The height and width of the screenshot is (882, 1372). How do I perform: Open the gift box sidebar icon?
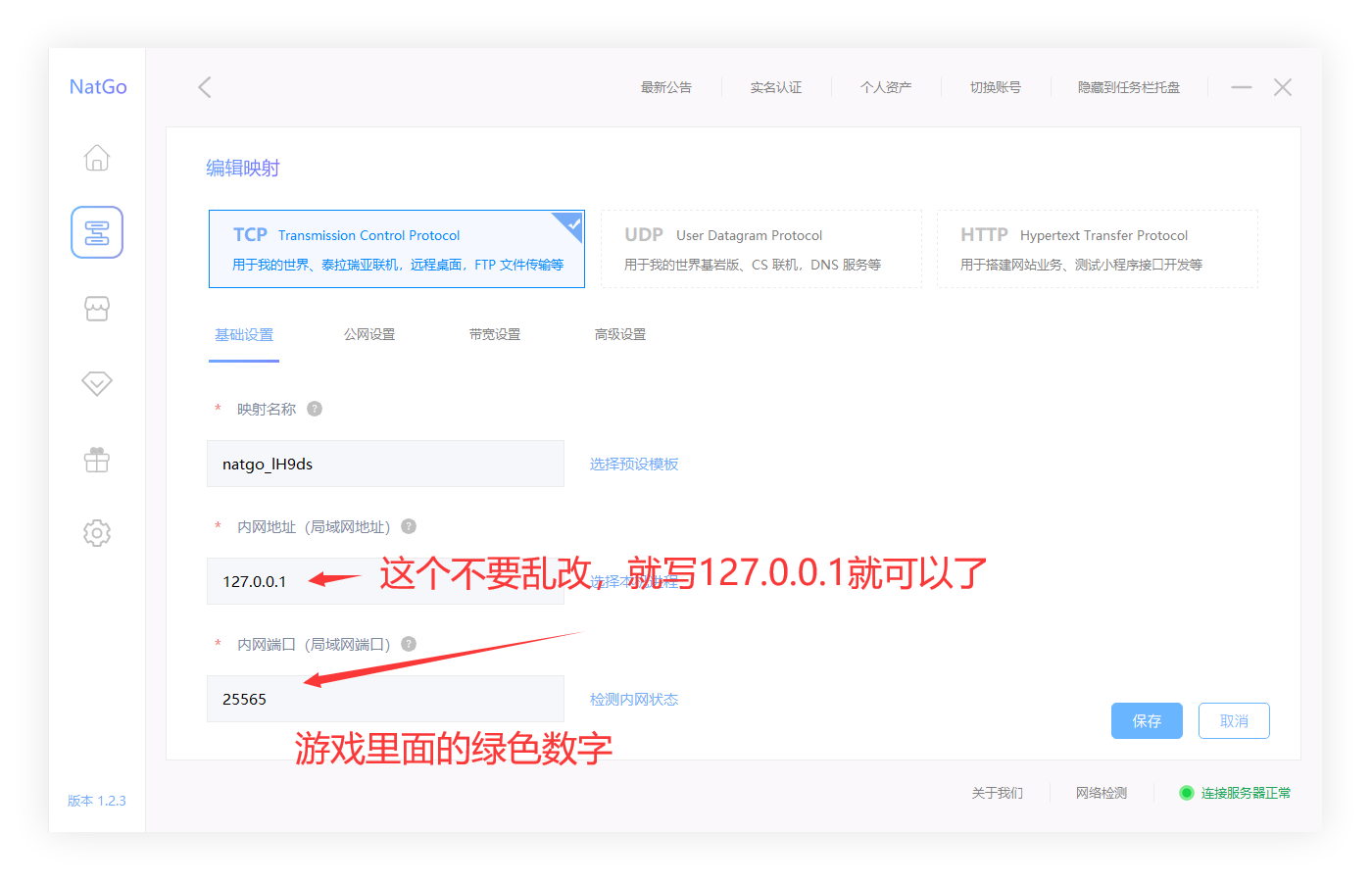coord(97,459)
